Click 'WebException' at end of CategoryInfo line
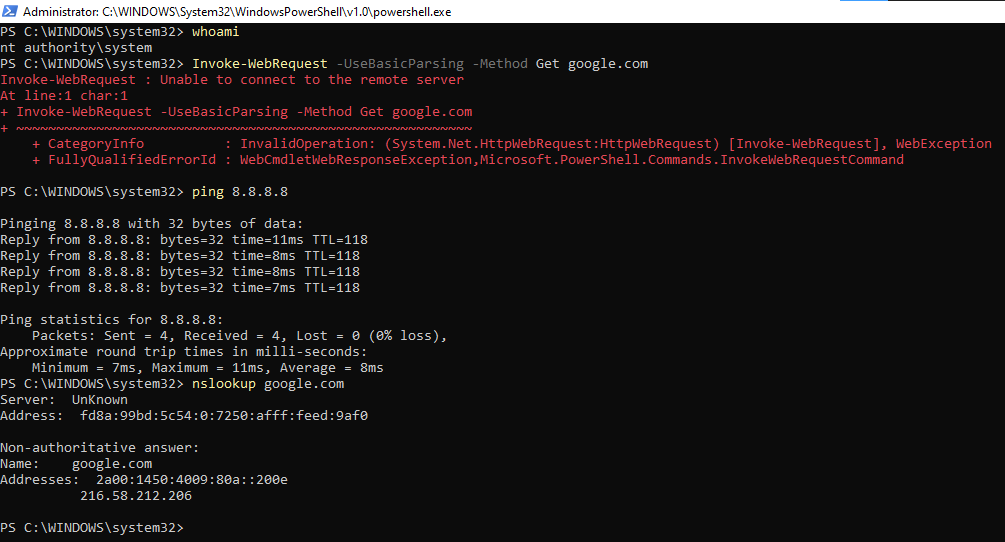The width and height of the screenshot is (1005, 542). pos(943,144)
